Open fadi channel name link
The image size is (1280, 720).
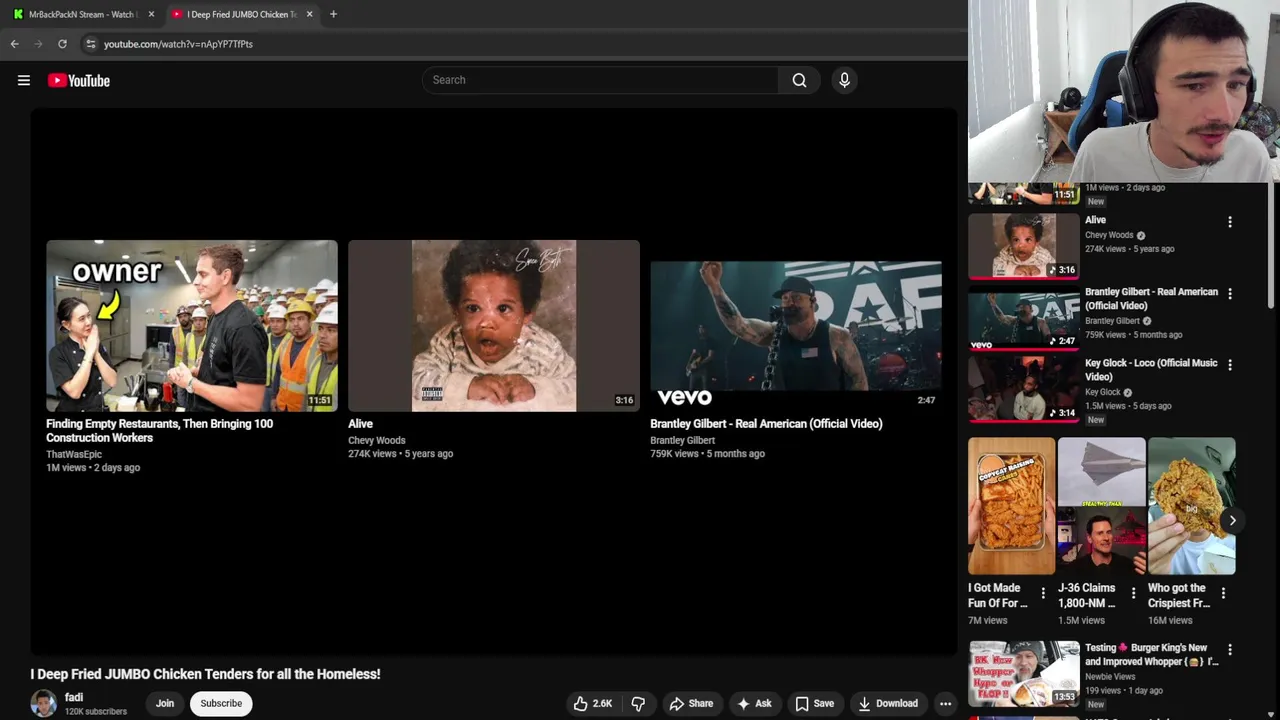[74, 697]
